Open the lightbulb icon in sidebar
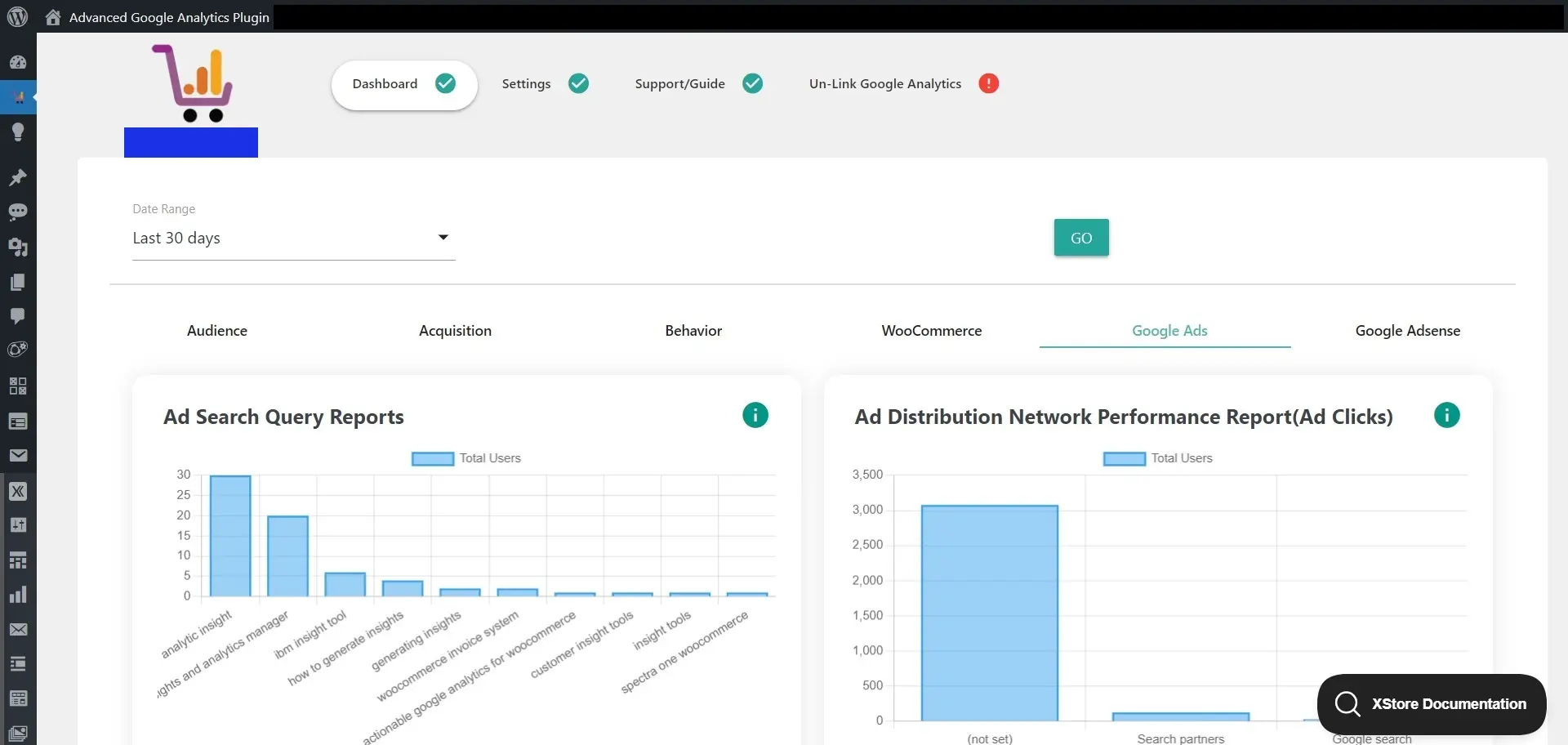This screenshot has height=745, width=1568. point(18,132)
